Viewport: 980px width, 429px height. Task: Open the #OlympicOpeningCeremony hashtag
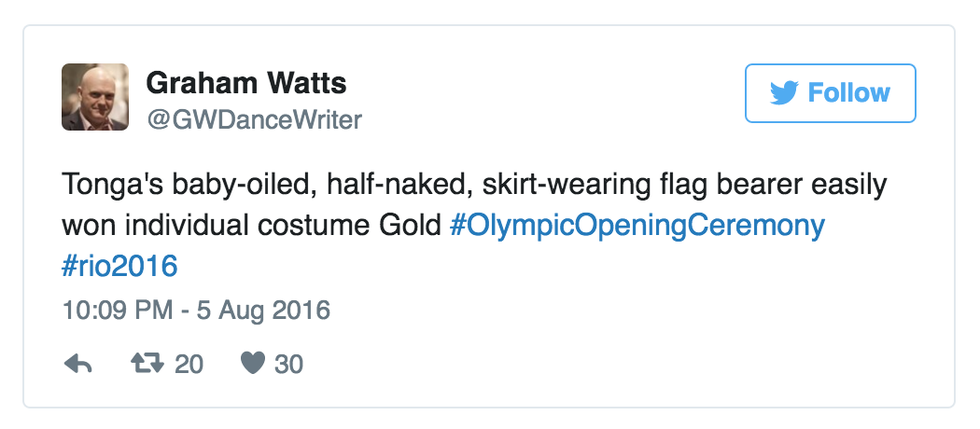[x=637, y=225]
